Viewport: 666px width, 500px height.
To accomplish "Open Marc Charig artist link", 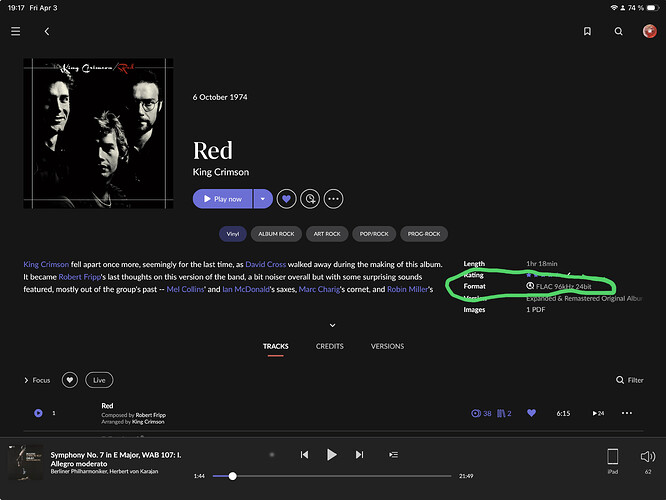I will 319,289.
